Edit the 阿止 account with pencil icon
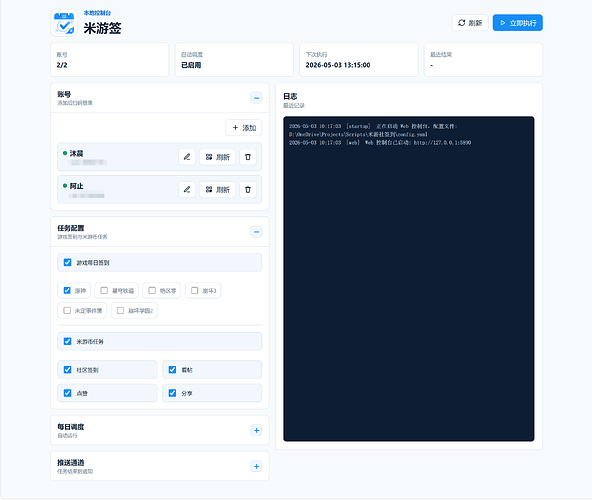Image resolution: width=592 pixels, height=500 pixels. [187, 189]
